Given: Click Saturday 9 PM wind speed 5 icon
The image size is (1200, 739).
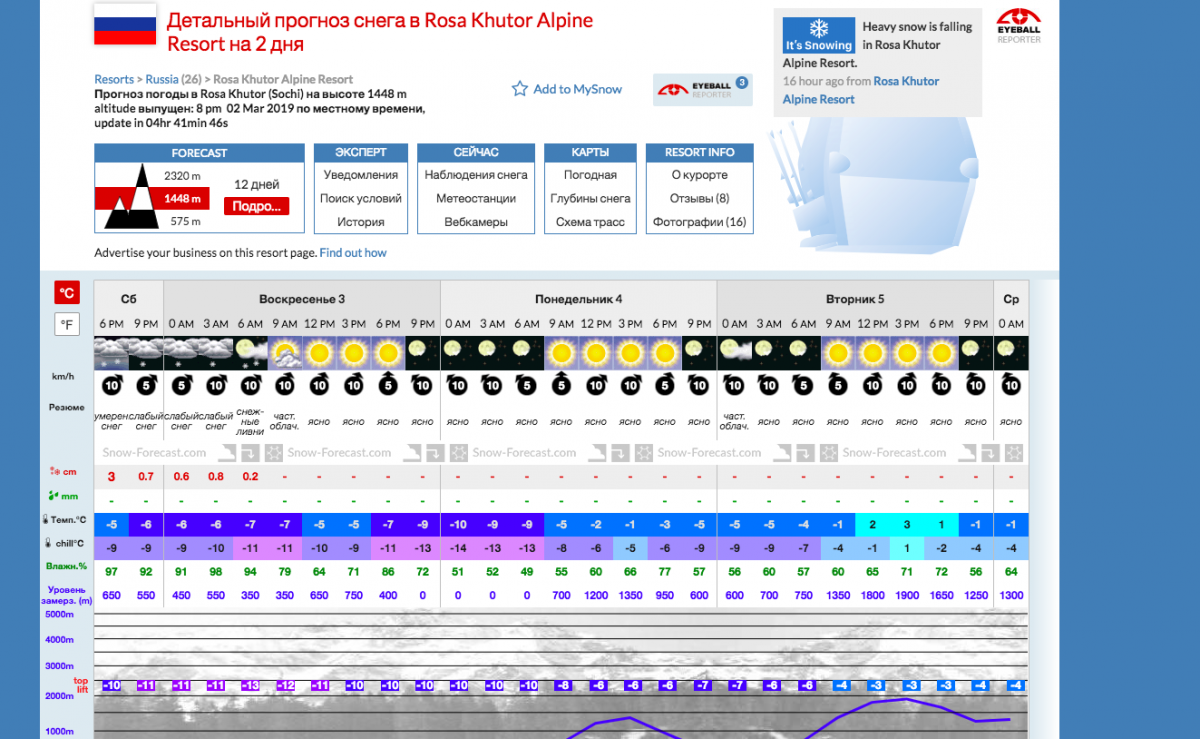Looking at the screenshot, I should 146,385.
